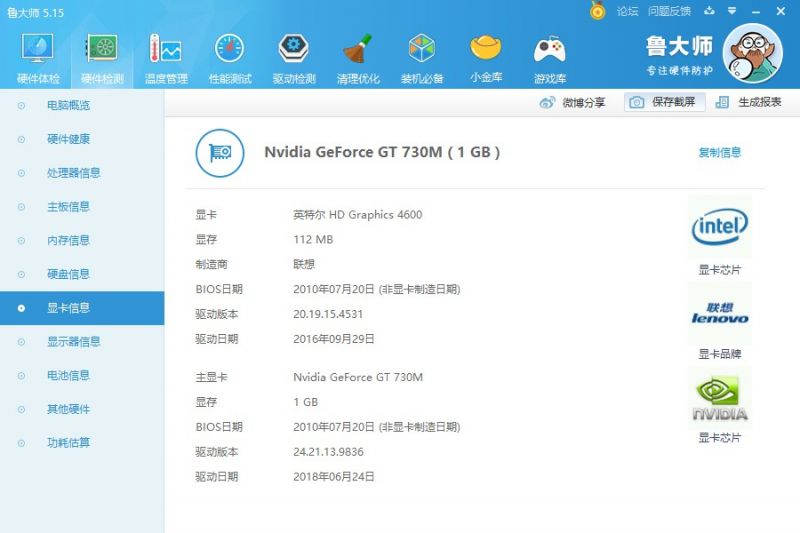
Task: Click the Weibo icon for 微博分享
Action: click(x=547, y=103)
